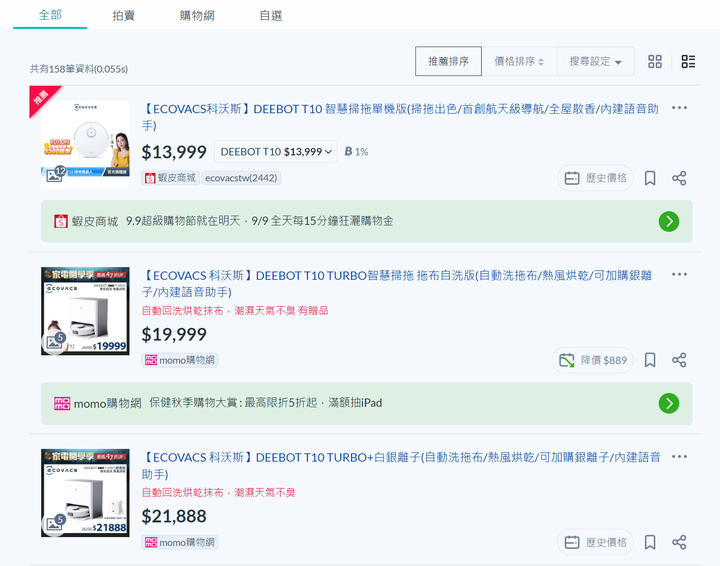Click the $19,999 price
This screenshot has width=720, height=566.
click(174, 334)
